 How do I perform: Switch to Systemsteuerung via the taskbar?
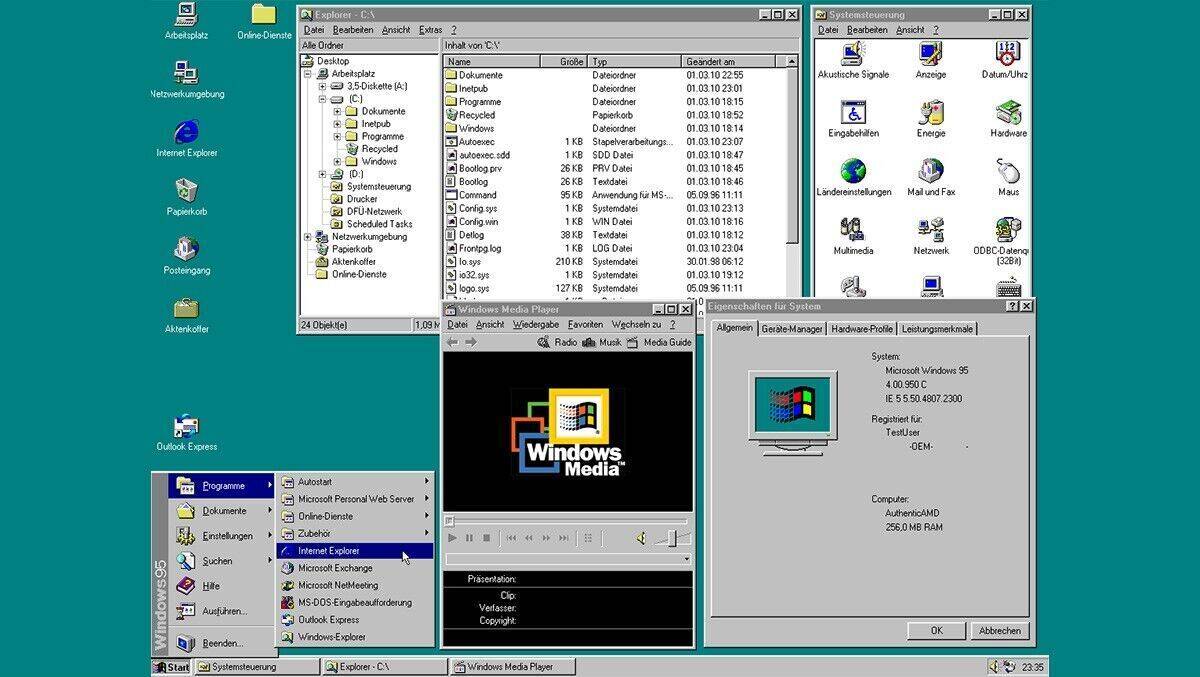pyautogui.click(x=257, y=667)
